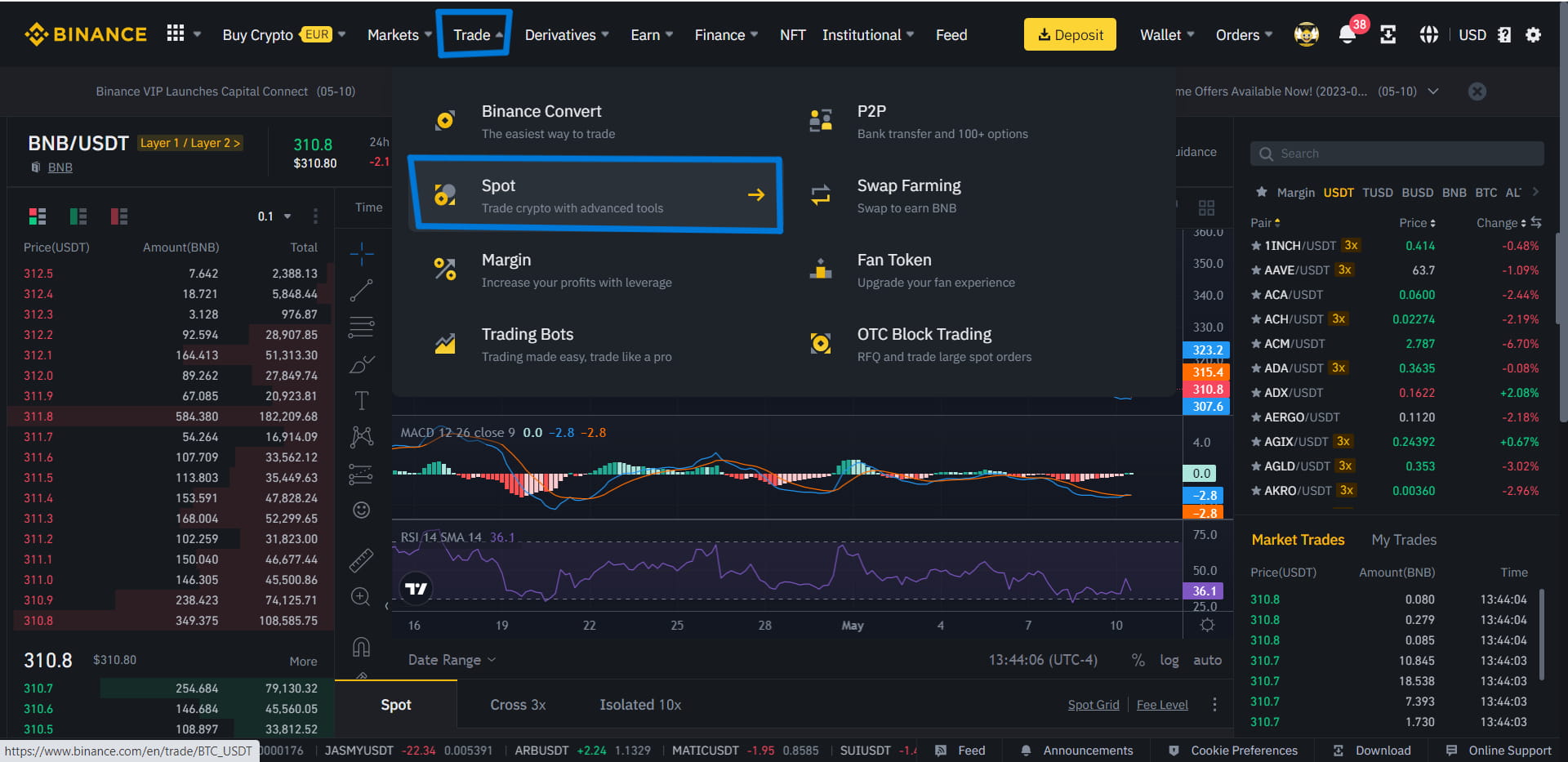Open the Date Range dropdown

pyautogui.click(x=452, y=660)
